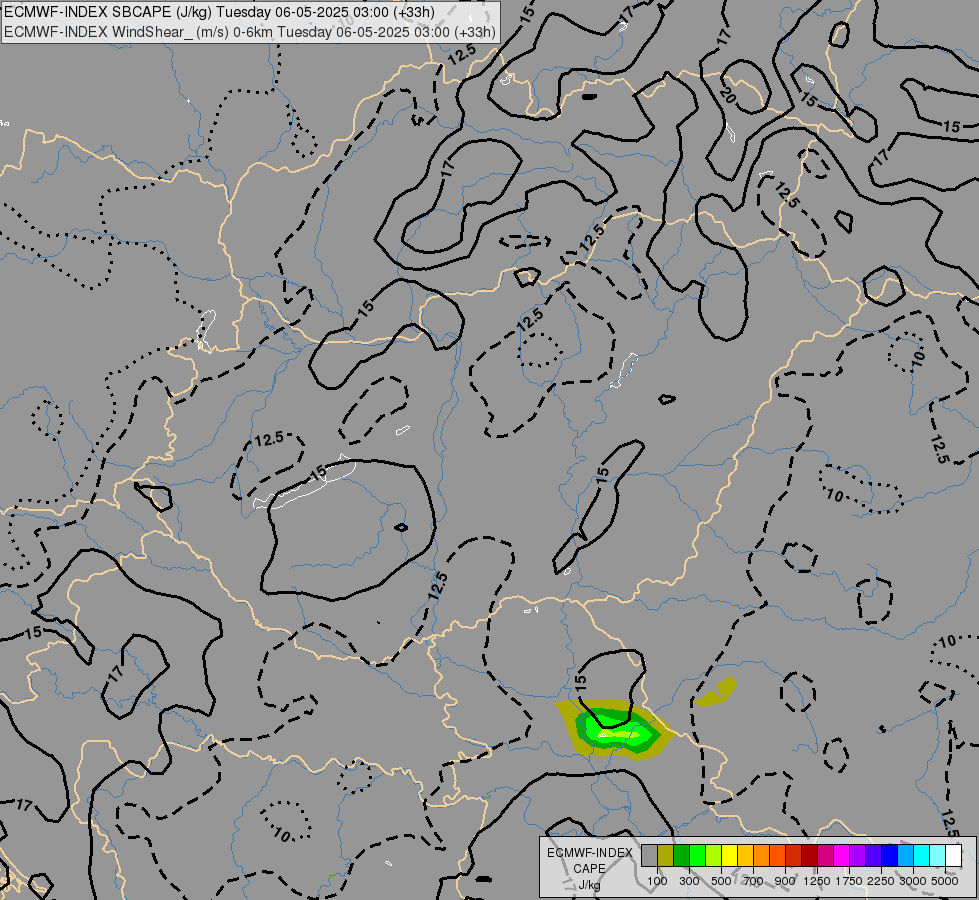Click the gray swatch in the CAPE legend
Screen dimensions: 979x900
click(x=649, y=856)
